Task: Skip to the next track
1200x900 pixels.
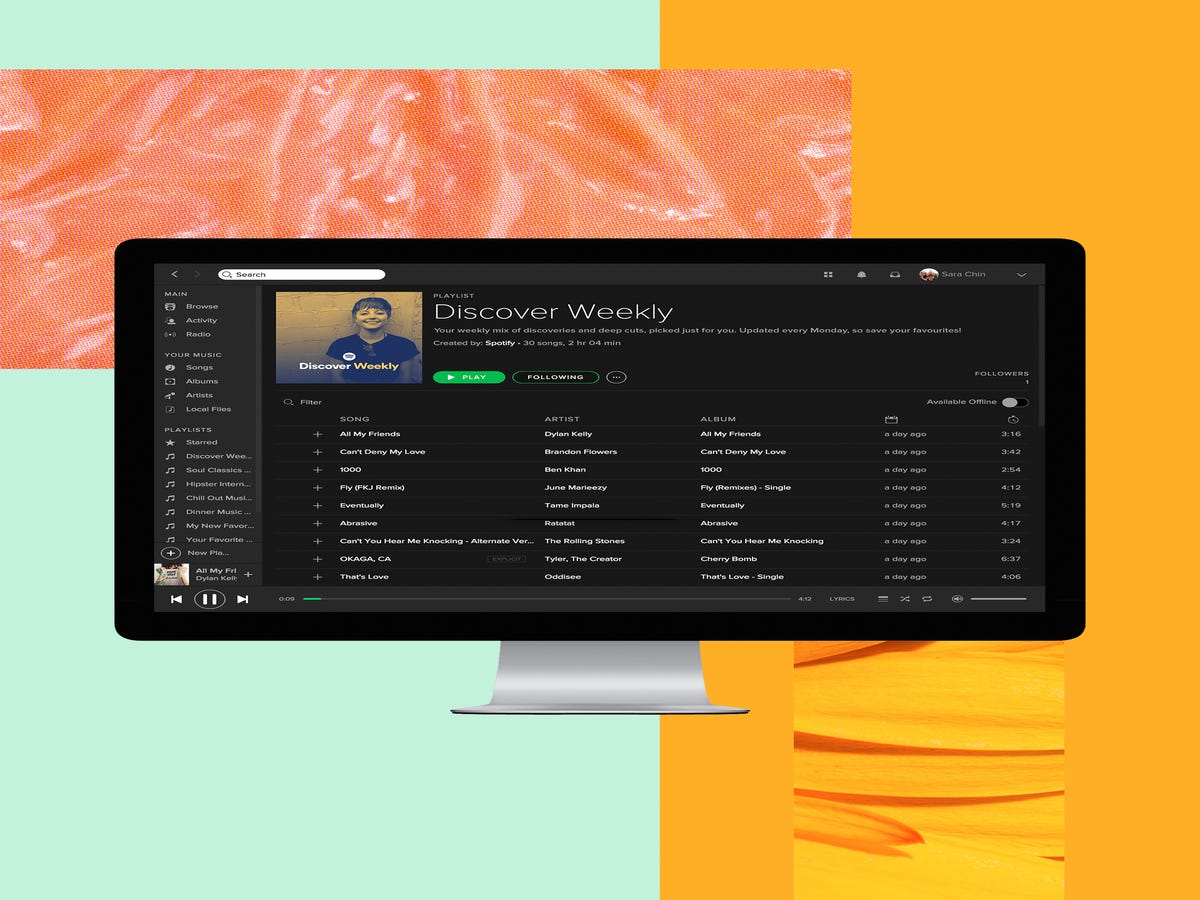Action: pyautogui.click(x=242, y=599)
